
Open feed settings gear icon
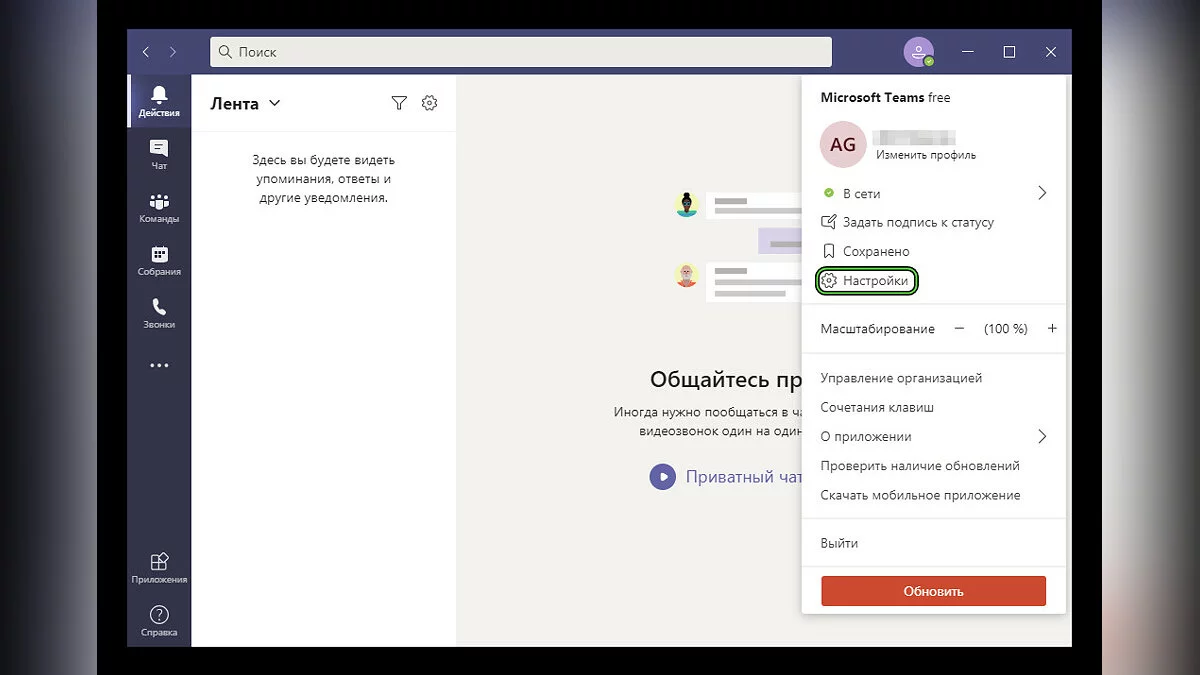[x=430, y=103]
